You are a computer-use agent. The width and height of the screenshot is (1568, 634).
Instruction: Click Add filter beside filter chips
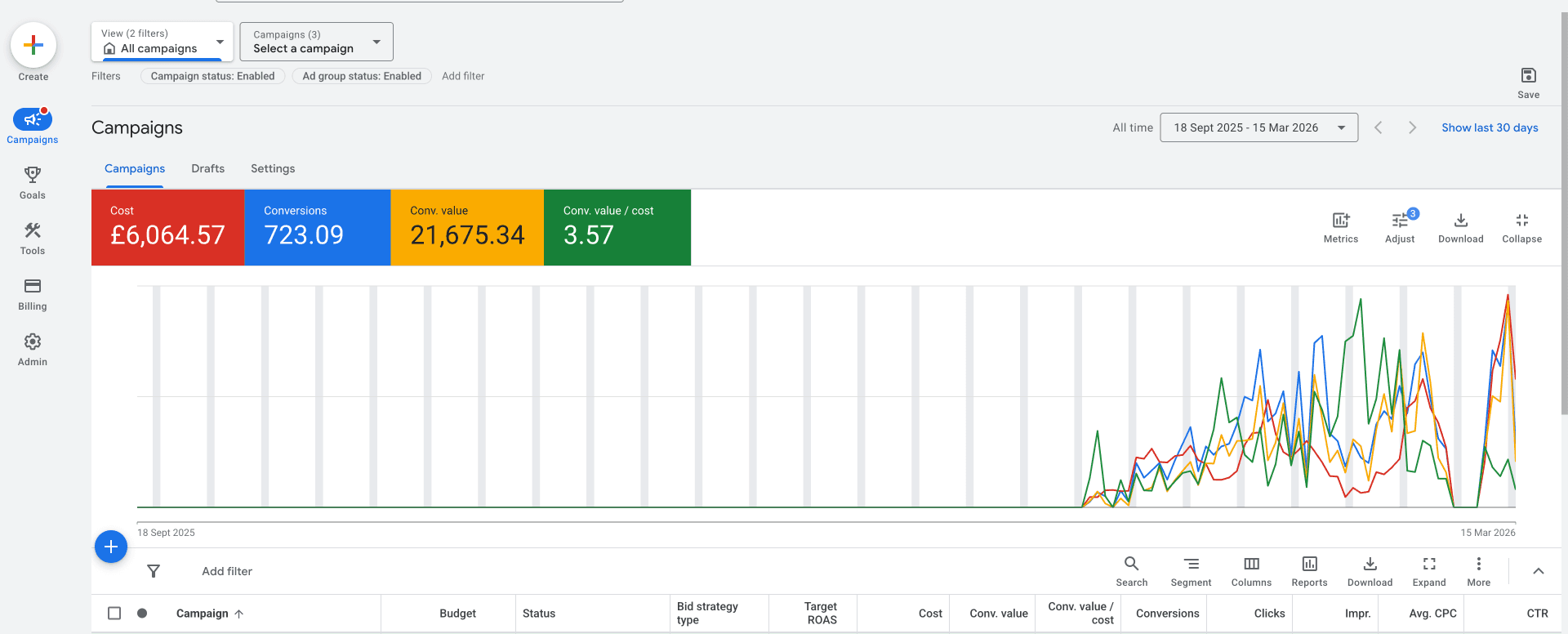coord(463,76)
